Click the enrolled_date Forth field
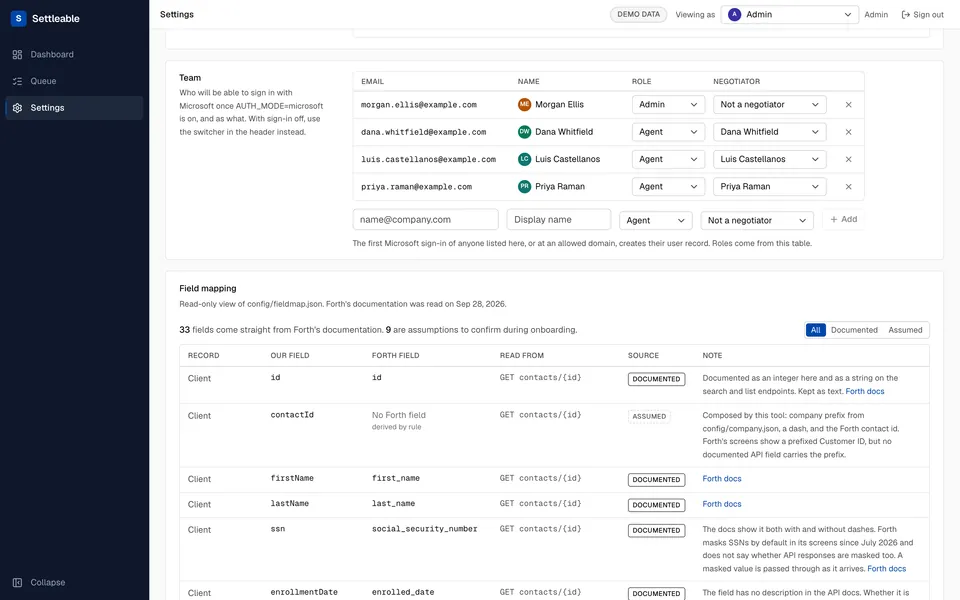This screenshot has width=960, height=600. [x=403, y=593]
